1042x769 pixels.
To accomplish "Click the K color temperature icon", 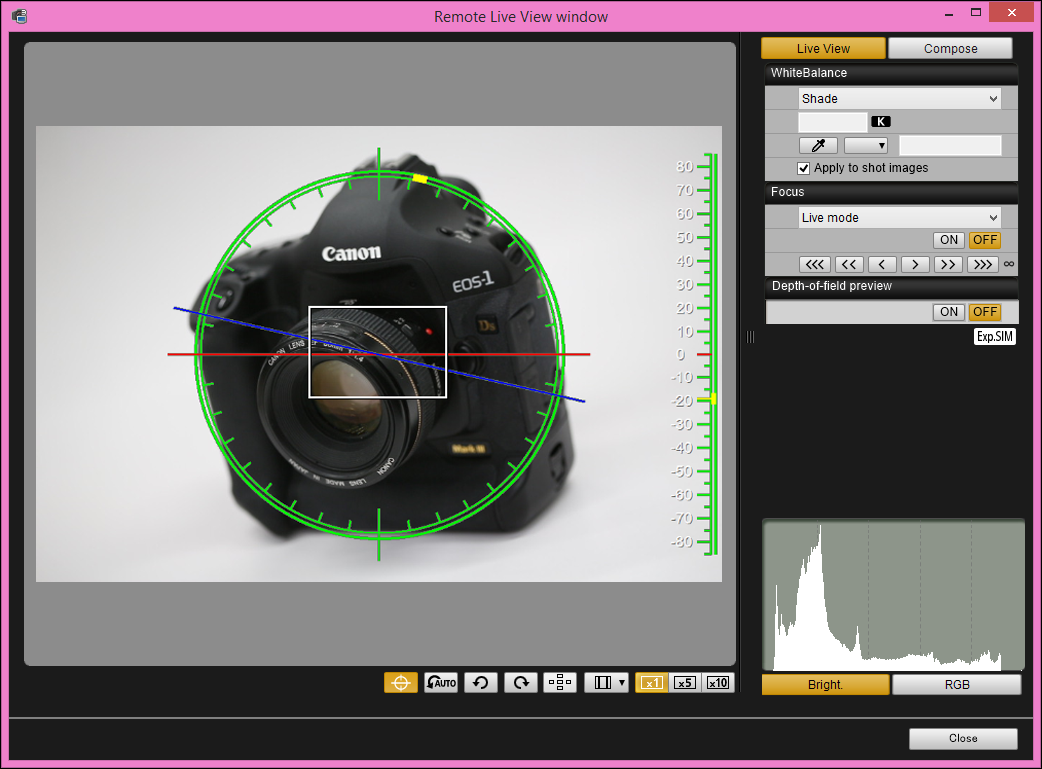I will tap(881, 122).
